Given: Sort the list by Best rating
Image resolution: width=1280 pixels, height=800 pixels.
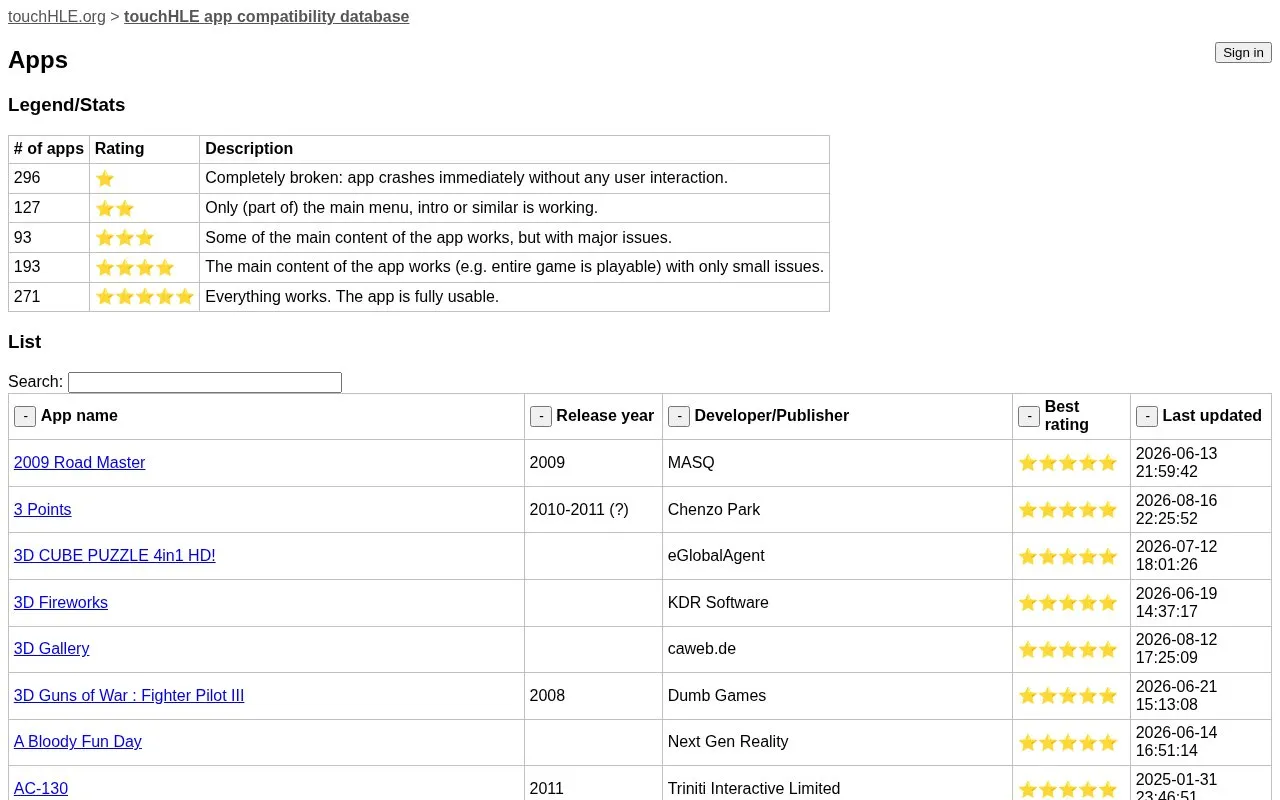Looking at the screenshot, I should click(1029, 416).
